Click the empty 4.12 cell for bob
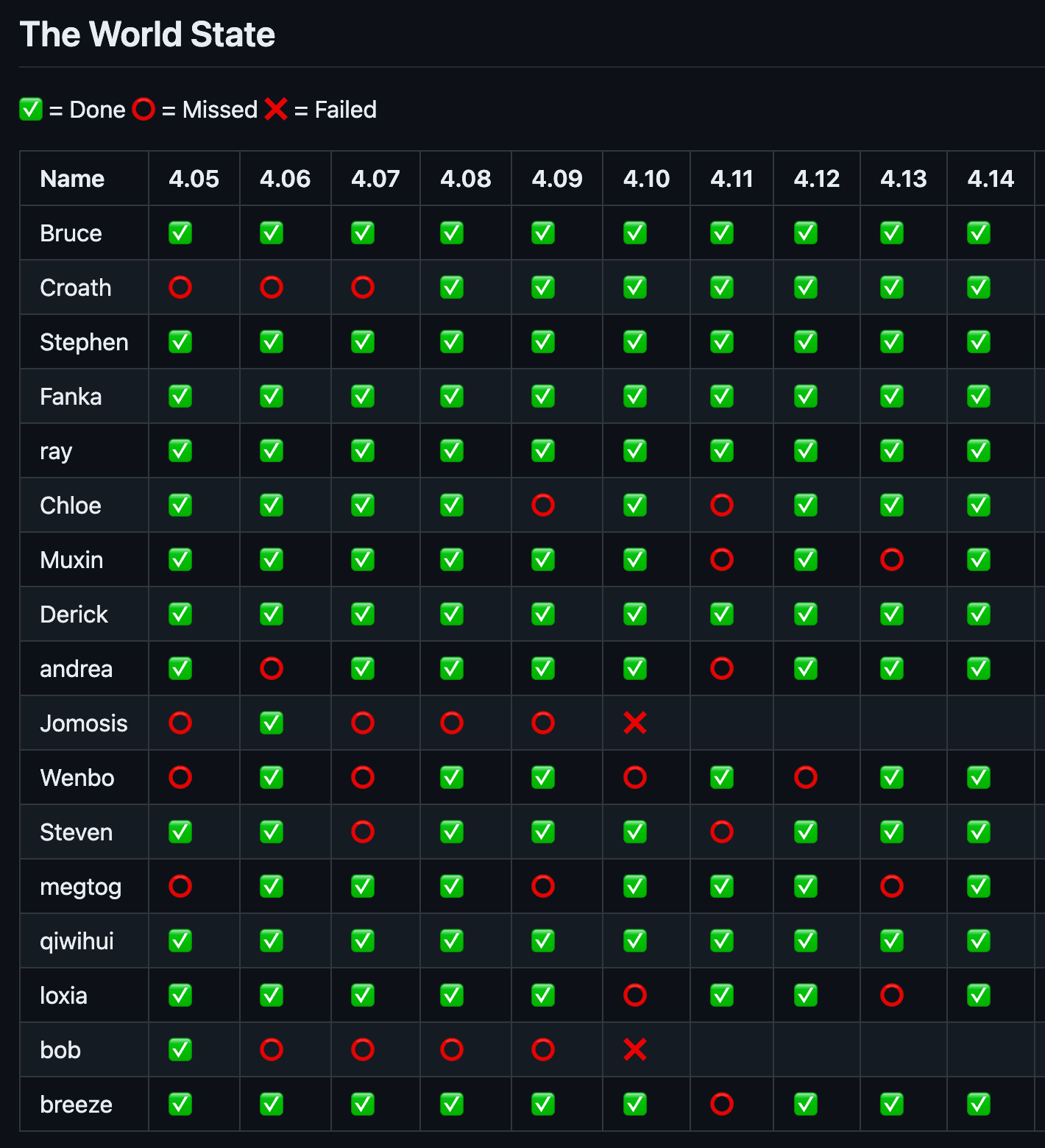 (816, 1050)
